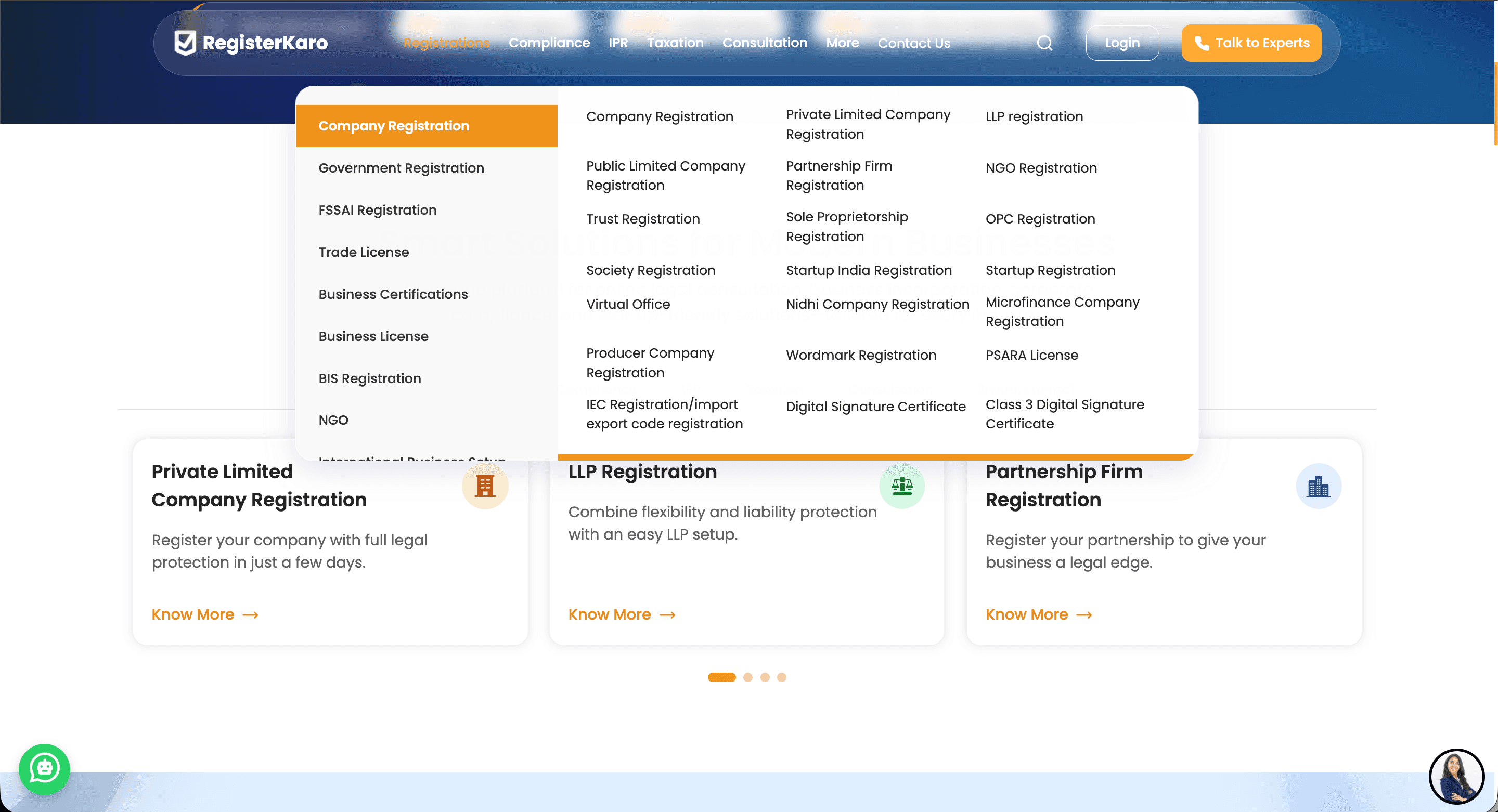Open the Taxation menu

click(675, 43)
